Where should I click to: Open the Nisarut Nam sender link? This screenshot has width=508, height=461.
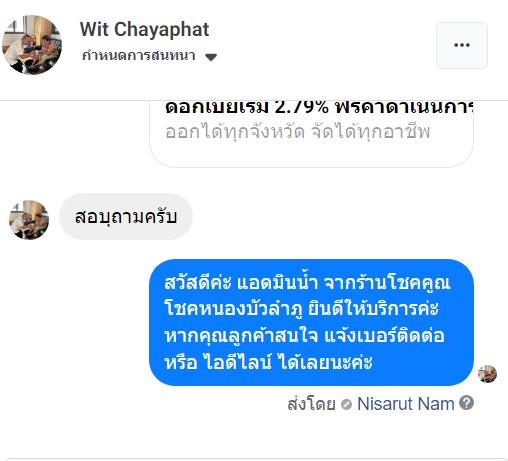(x=406, y=404)
